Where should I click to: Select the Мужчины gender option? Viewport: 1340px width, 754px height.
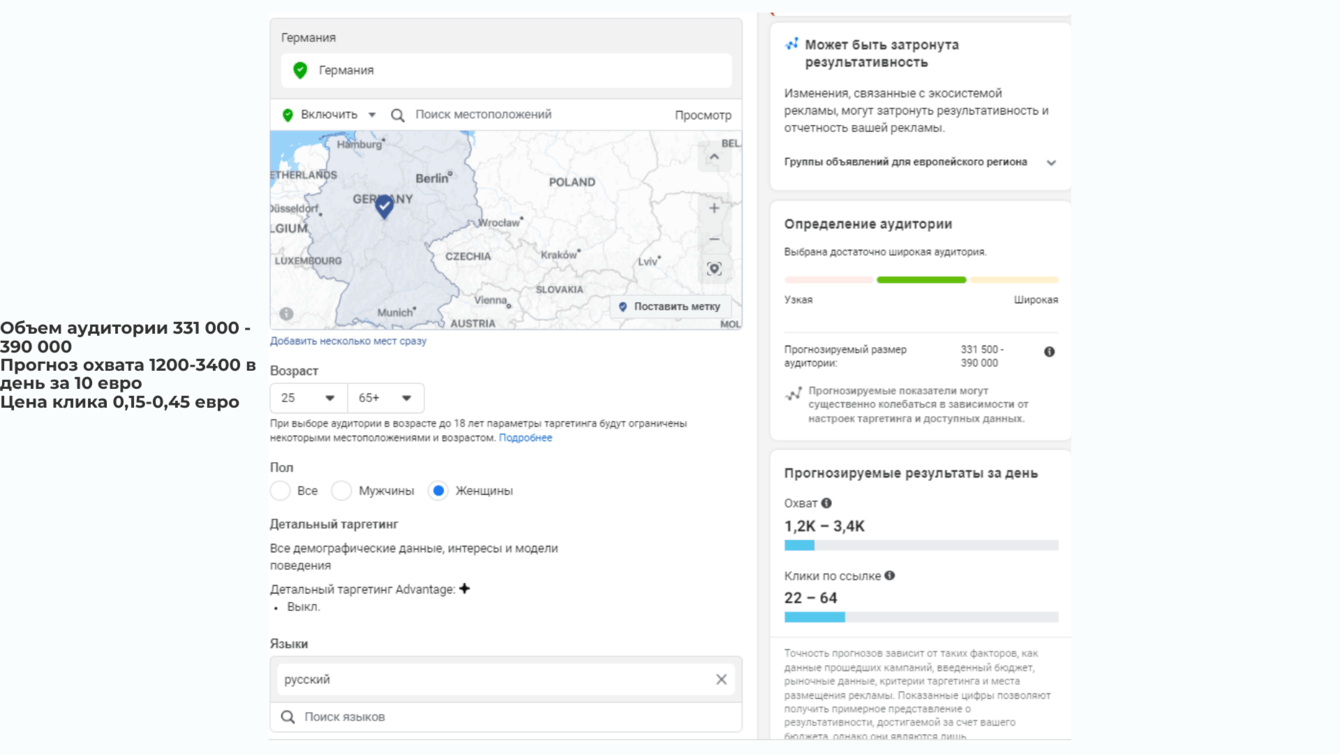tap(342, 491)
